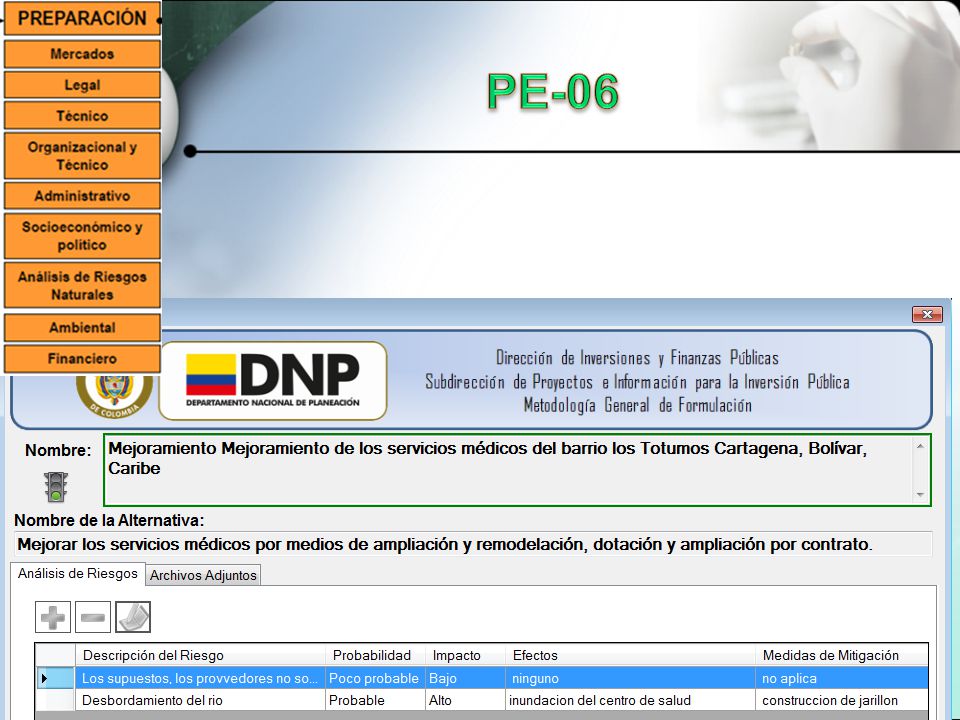Sort by Descripción del Riesgo column header
960x720 pixels.
[x=200, y=655]
